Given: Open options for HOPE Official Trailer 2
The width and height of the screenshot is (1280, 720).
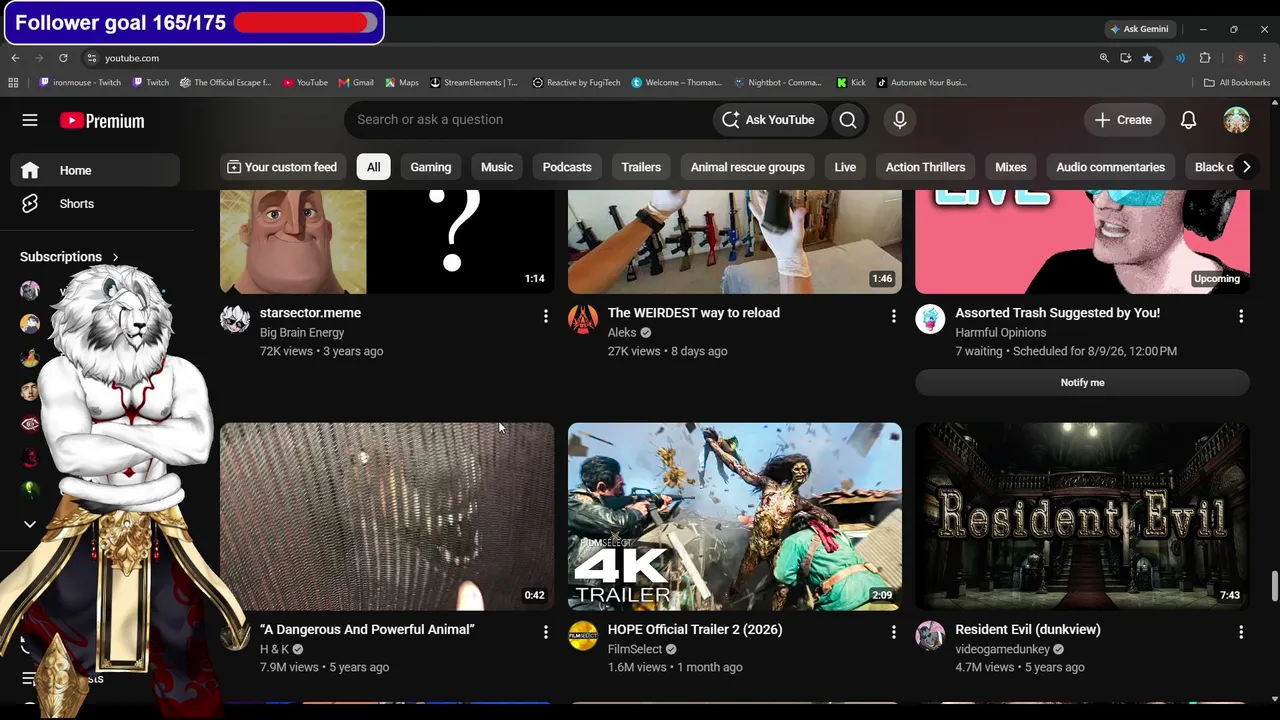Looking at the screenshot, I should tap(894, 632).
